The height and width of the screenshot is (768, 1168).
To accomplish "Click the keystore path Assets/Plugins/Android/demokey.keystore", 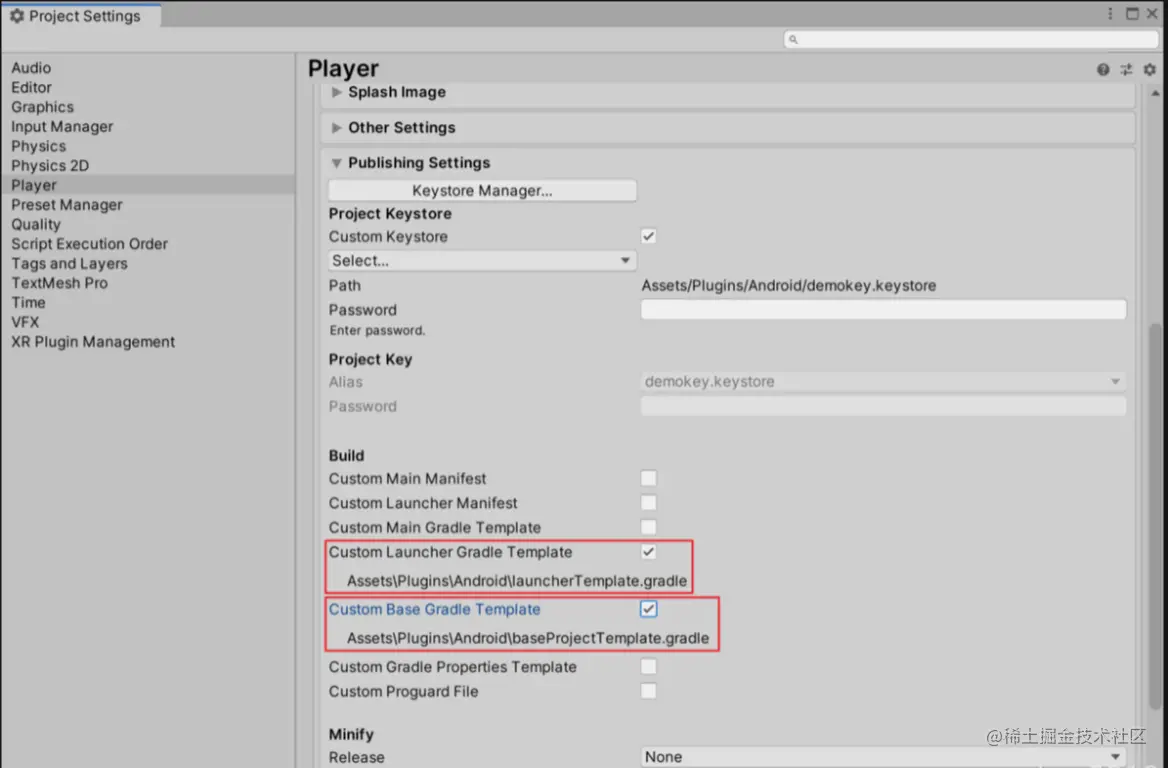I will pos(789,285).
